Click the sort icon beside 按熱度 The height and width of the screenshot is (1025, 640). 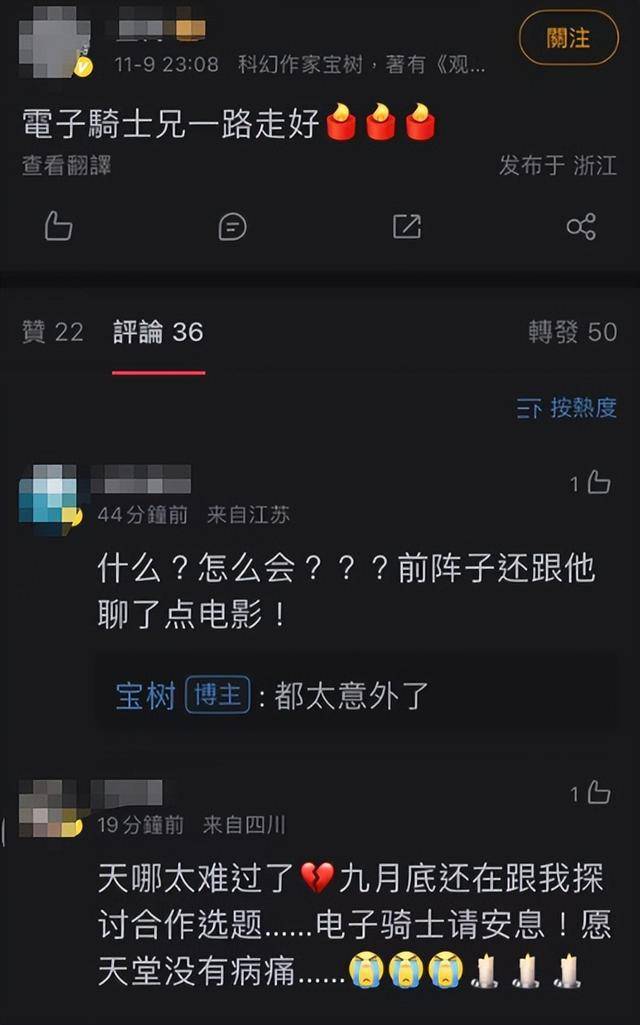tap(529, 409)
